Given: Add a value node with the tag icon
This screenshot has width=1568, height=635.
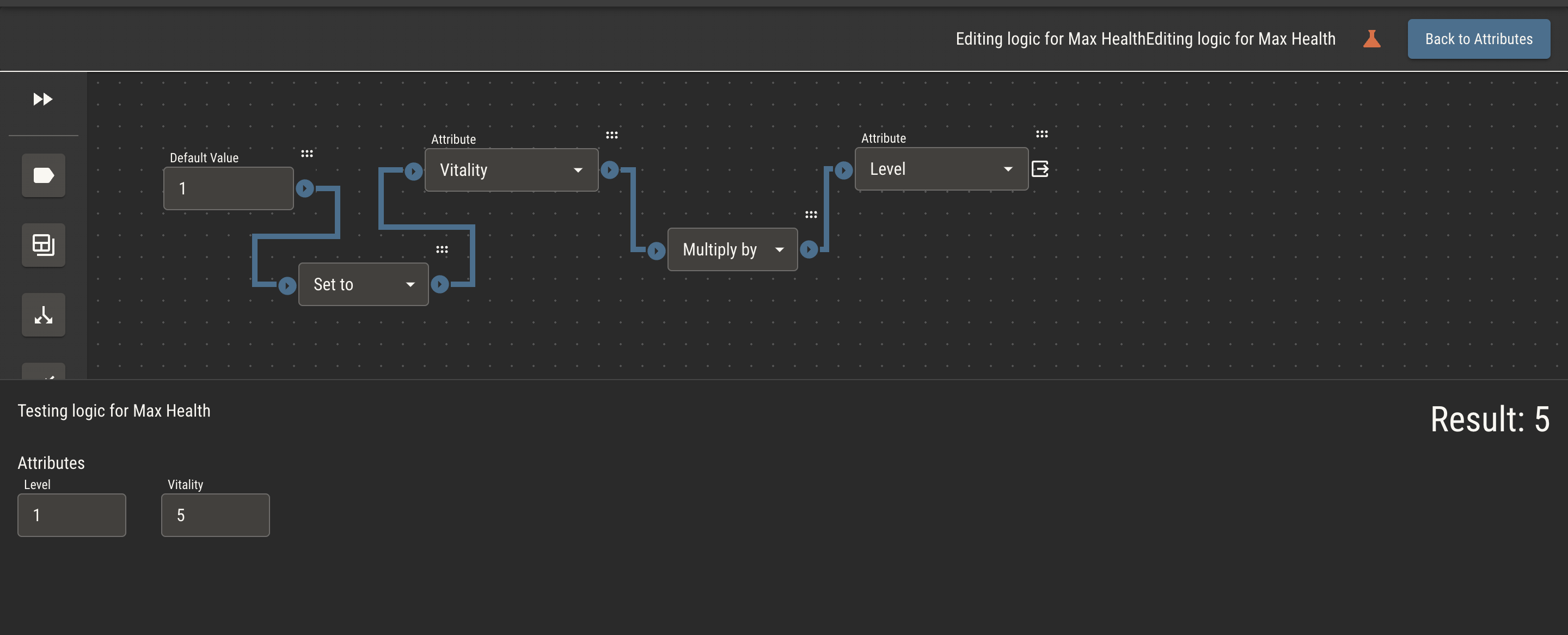Looking at the screenshot, I should (x=43, y=175).
